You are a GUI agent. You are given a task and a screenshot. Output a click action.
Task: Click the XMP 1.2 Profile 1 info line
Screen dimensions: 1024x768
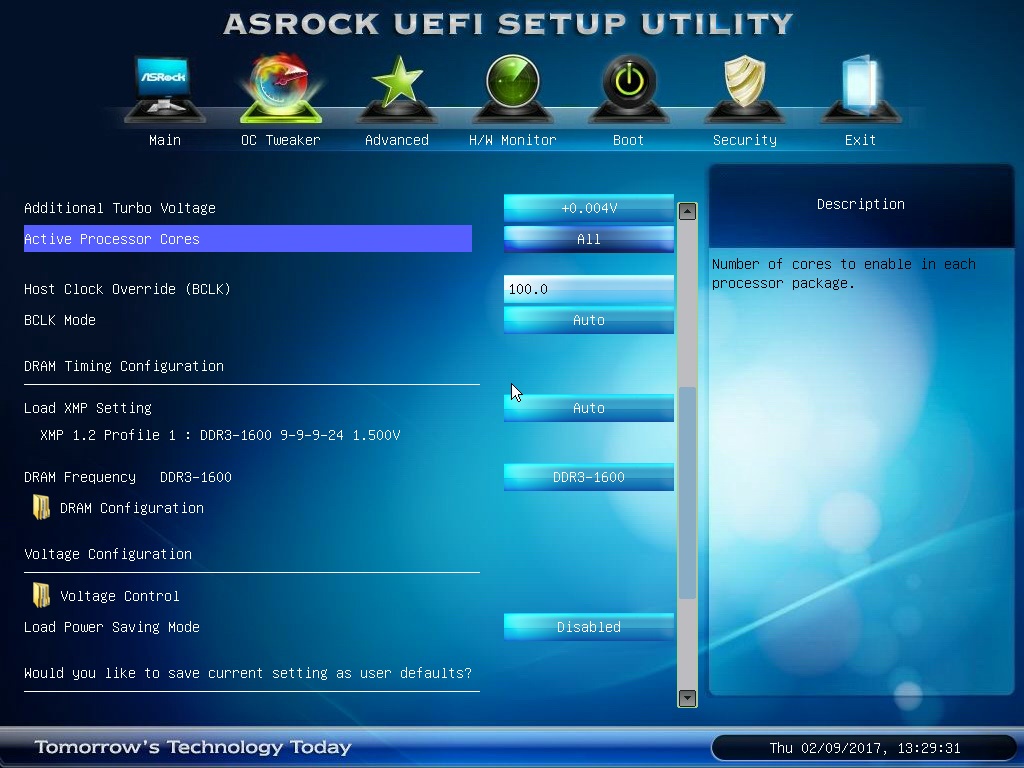[x=220, y=435]
